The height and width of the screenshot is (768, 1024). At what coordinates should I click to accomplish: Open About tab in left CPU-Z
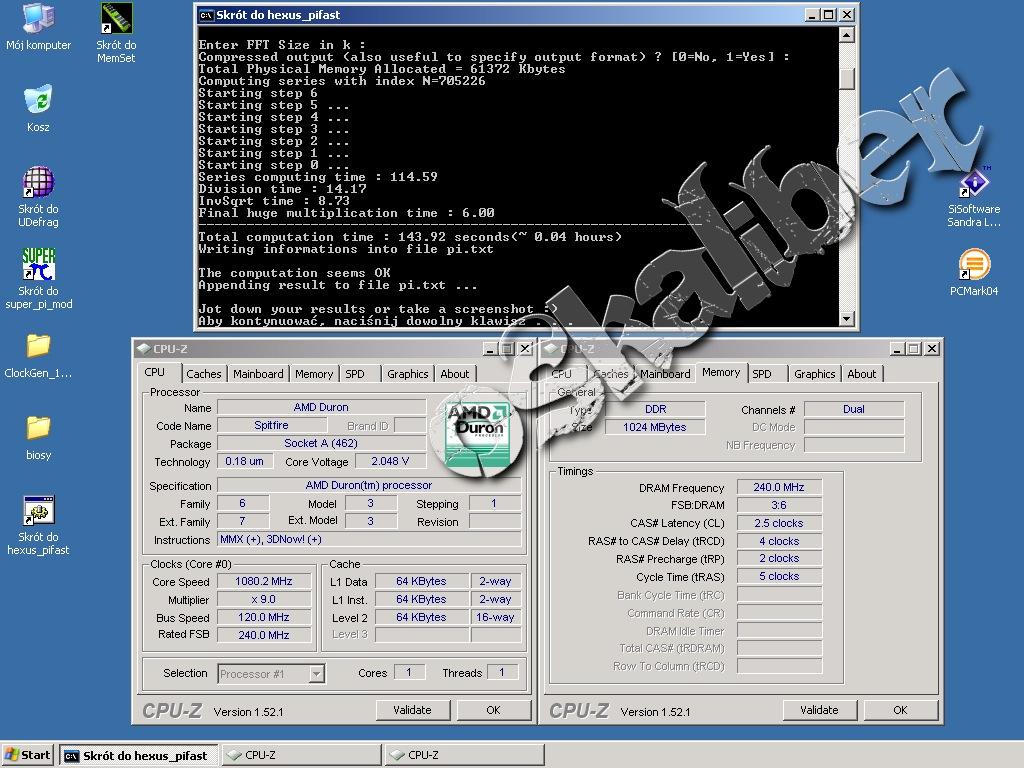(x=455, y=374)
